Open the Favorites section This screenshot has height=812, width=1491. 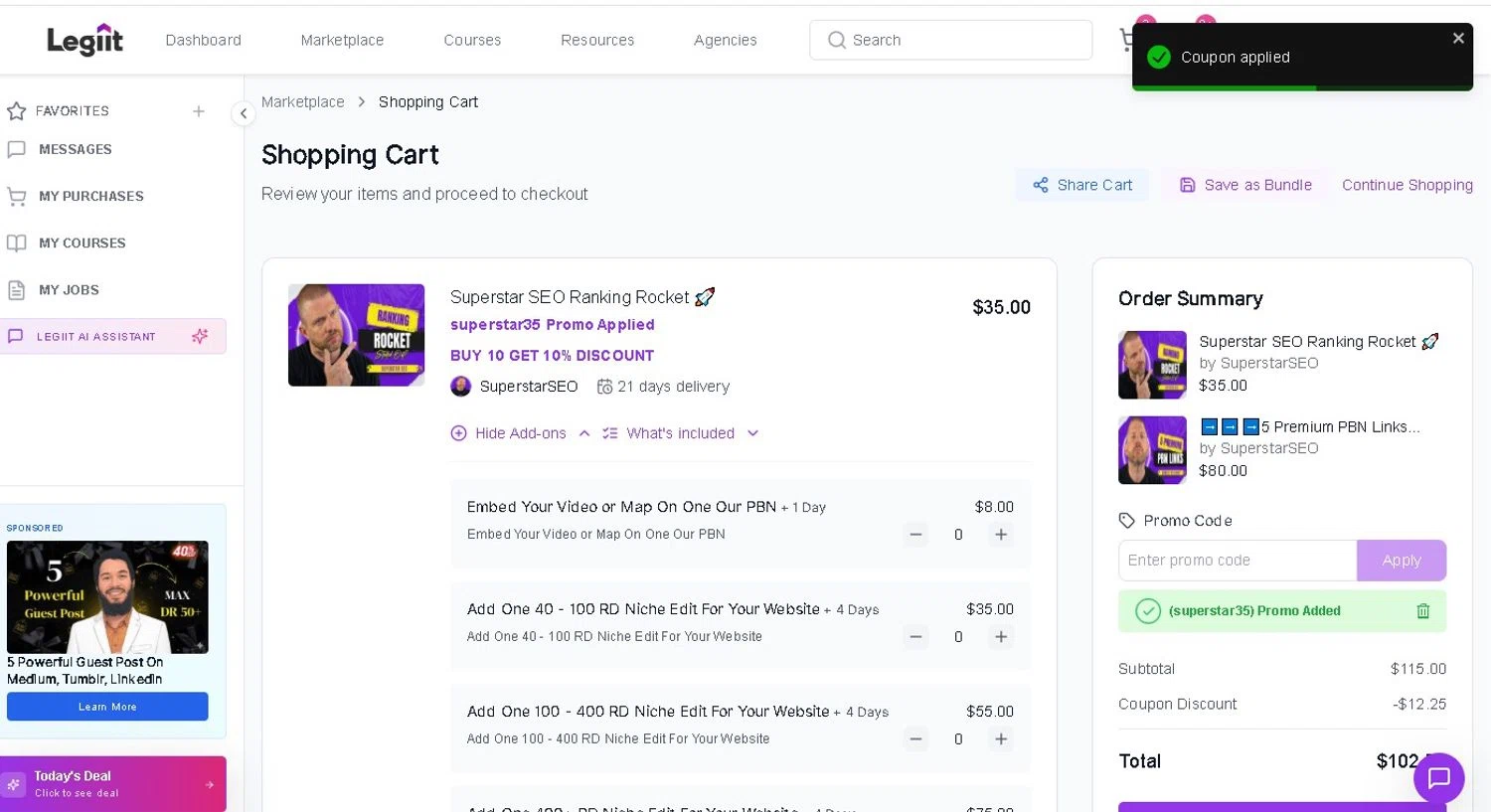(72, 111)
